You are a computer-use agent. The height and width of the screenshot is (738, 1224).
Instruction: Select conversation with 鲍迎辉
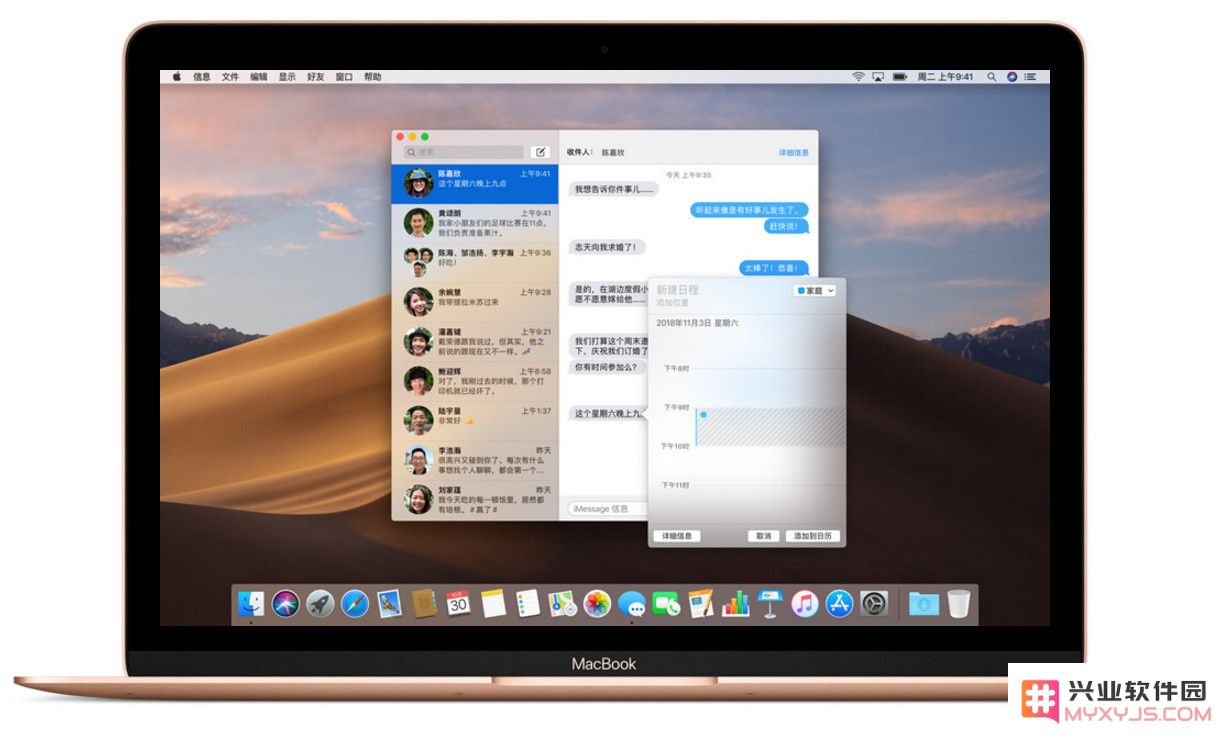475,381
